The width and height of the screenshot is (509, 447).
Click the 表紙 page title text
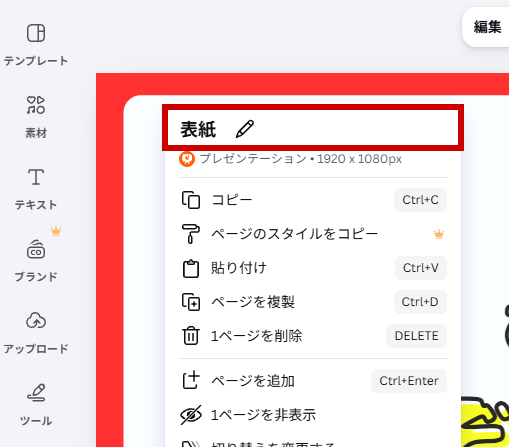(198, 129)
